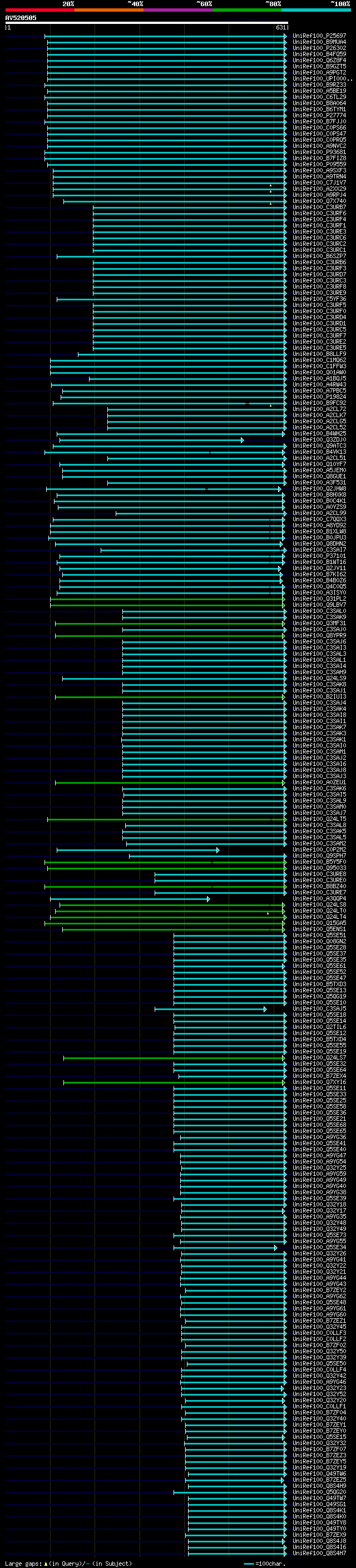Viewport: 356px width, 1568px height.
Task: Open hit UniRef100_Q2TIL6
Action: 319,1027
